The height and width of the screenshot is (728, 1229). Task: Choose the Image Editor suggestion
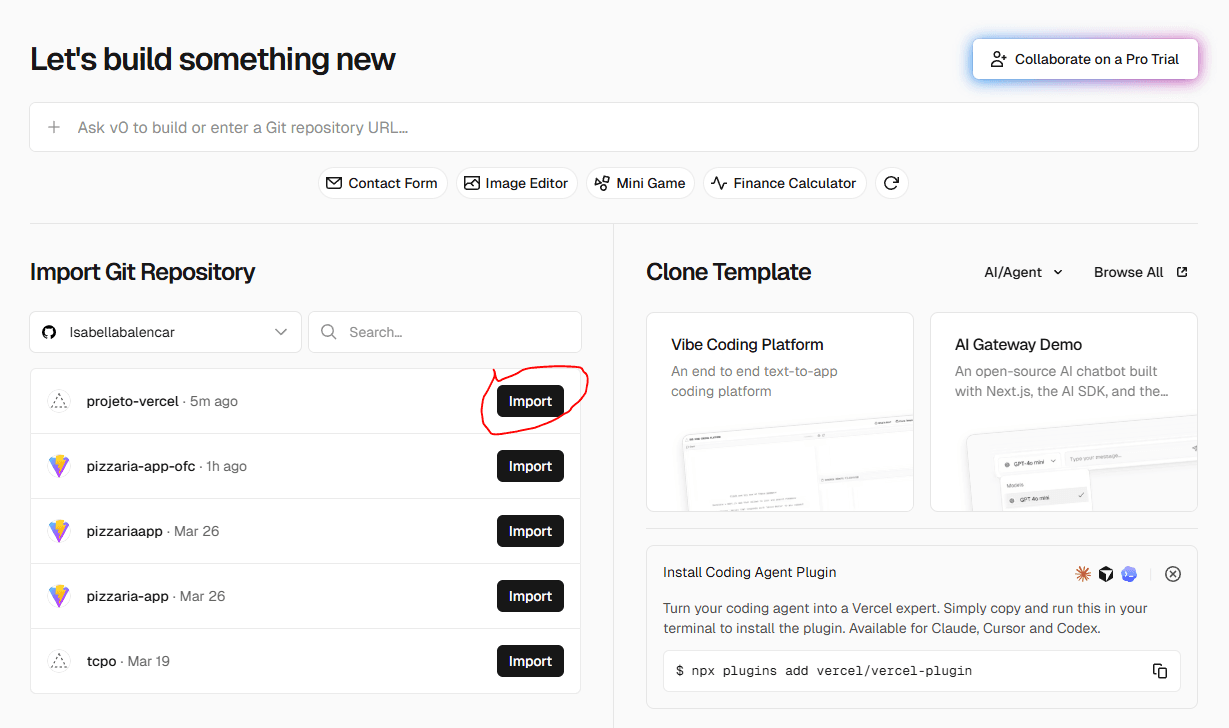[516, 183]
